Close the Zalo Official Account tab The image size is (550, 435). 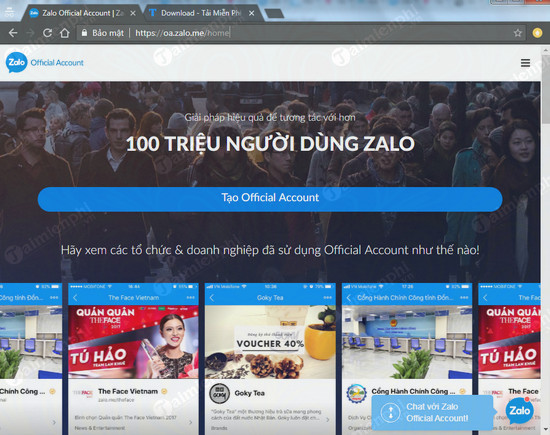coord(133,13)
